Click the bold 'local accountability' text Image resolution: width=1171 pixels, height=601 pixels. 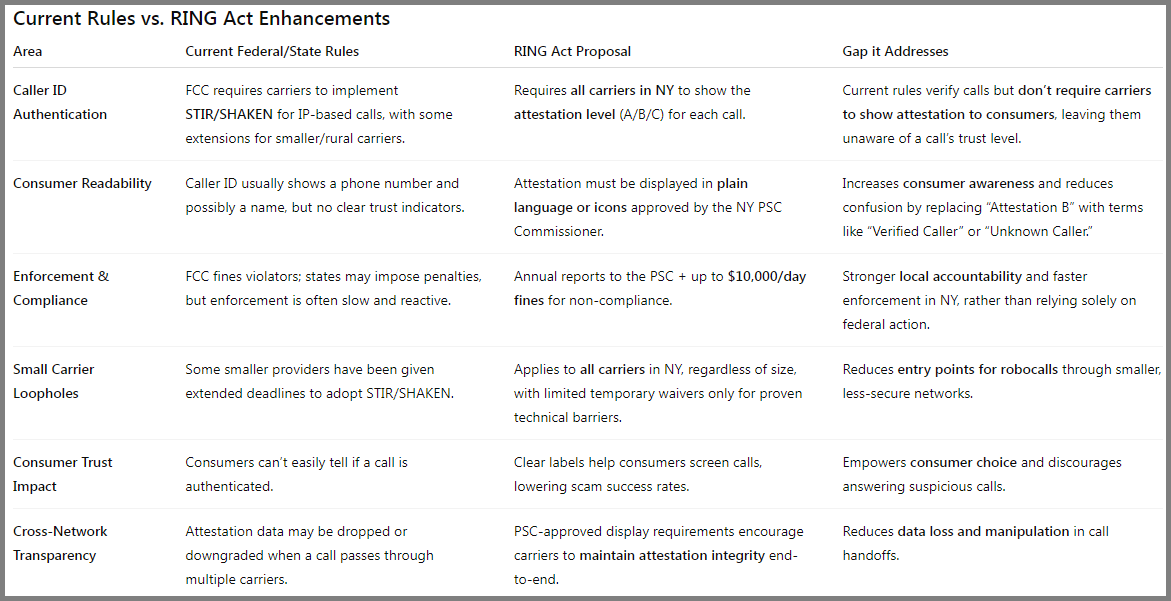(x=960, y=276)
